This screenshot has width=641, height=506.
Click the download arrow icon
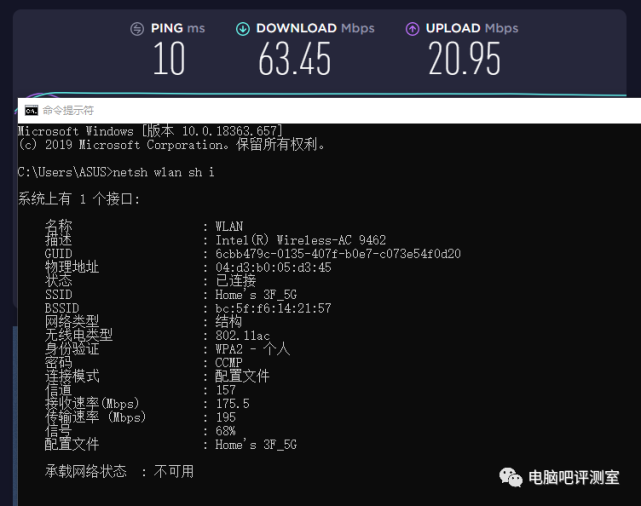(243, 29)
